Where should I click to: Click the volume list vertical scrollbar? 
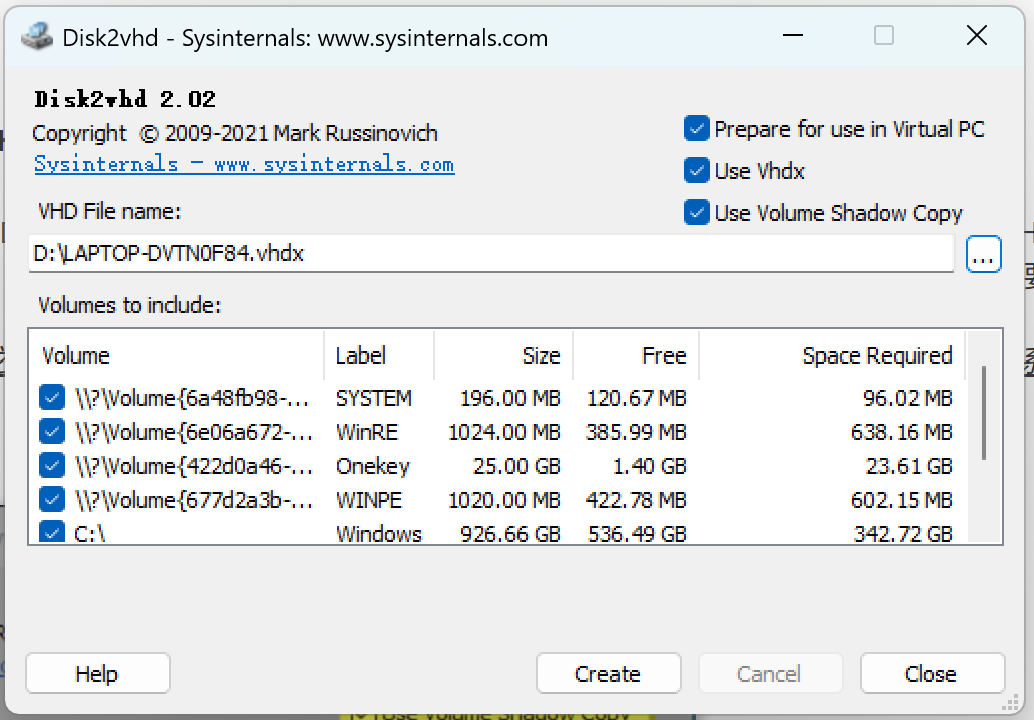tap(983, 413)
